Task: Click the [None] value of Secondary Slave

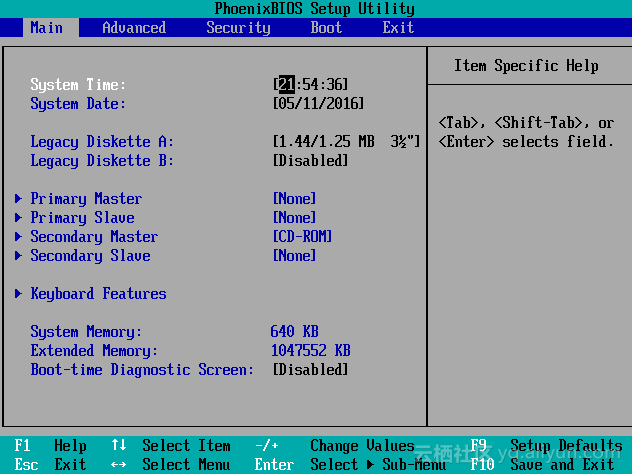Action: click(x=295, y=256)
